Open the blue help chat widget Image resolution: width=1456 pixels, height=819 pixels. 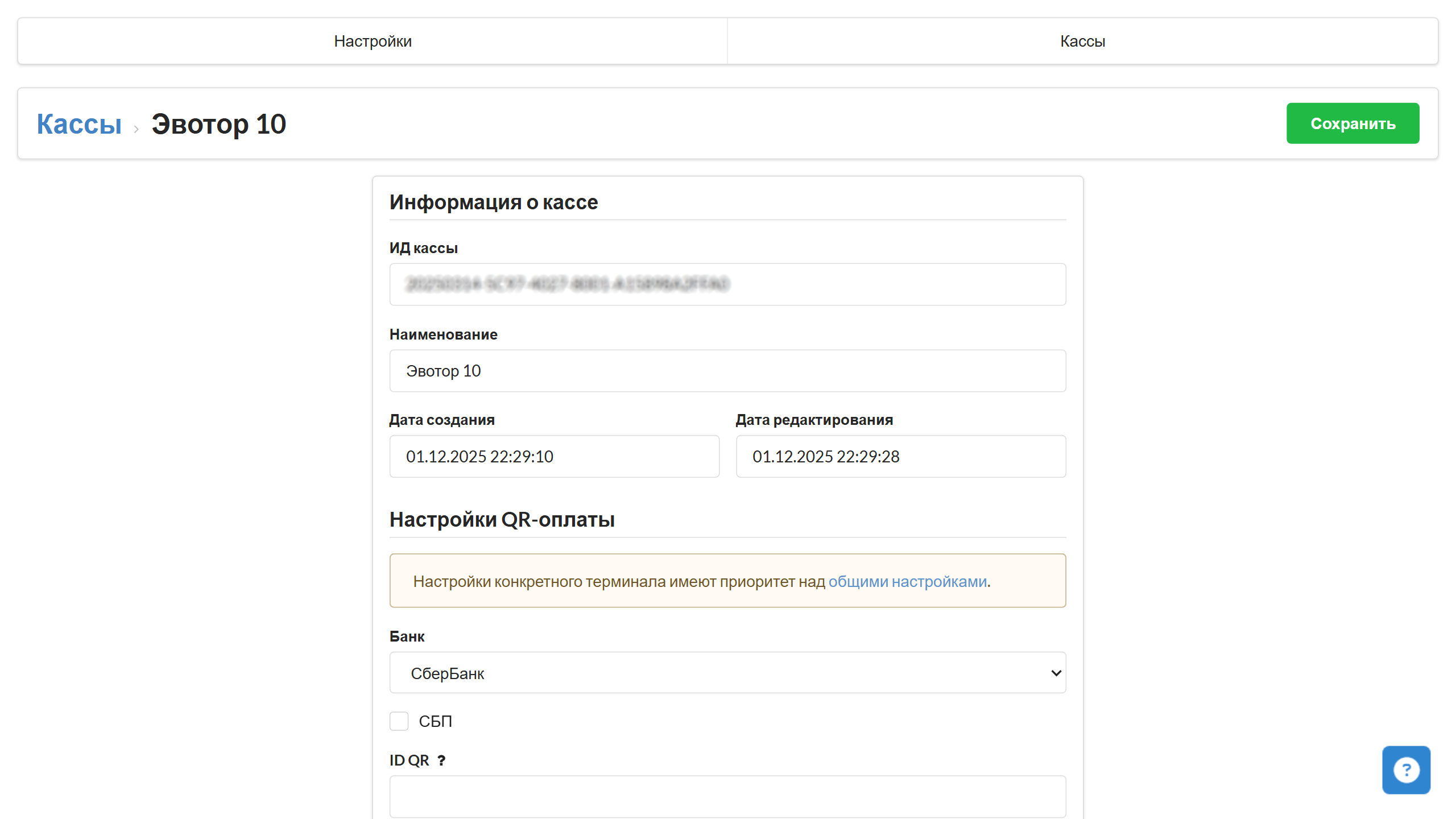[1406, 770]
